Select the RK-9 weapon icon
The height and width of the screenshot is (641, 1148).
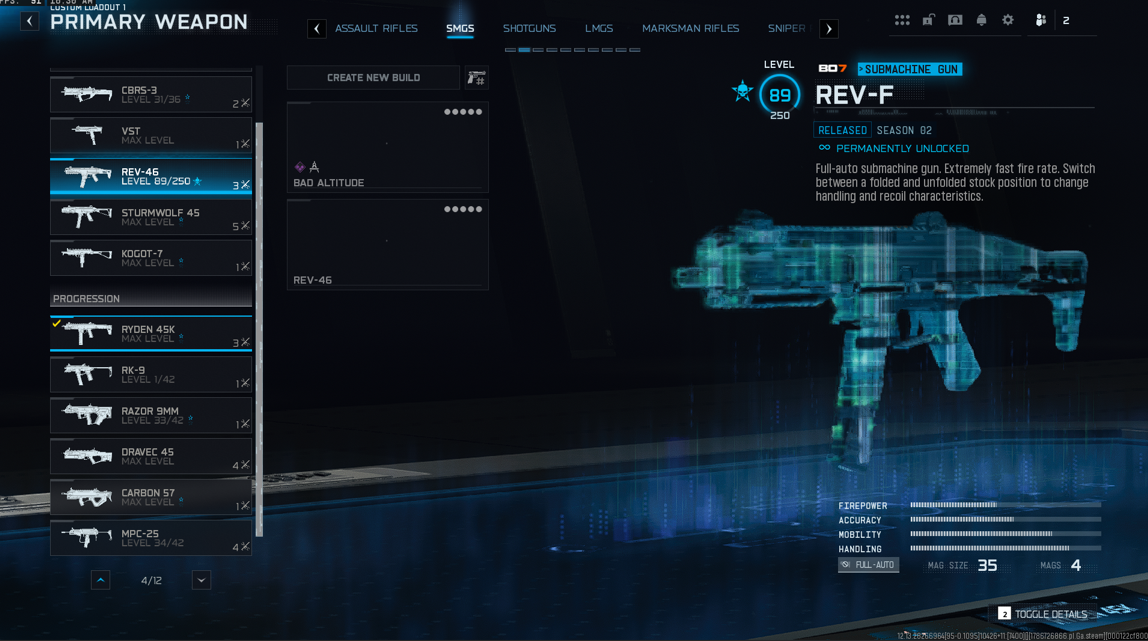(x=86, y=375)
